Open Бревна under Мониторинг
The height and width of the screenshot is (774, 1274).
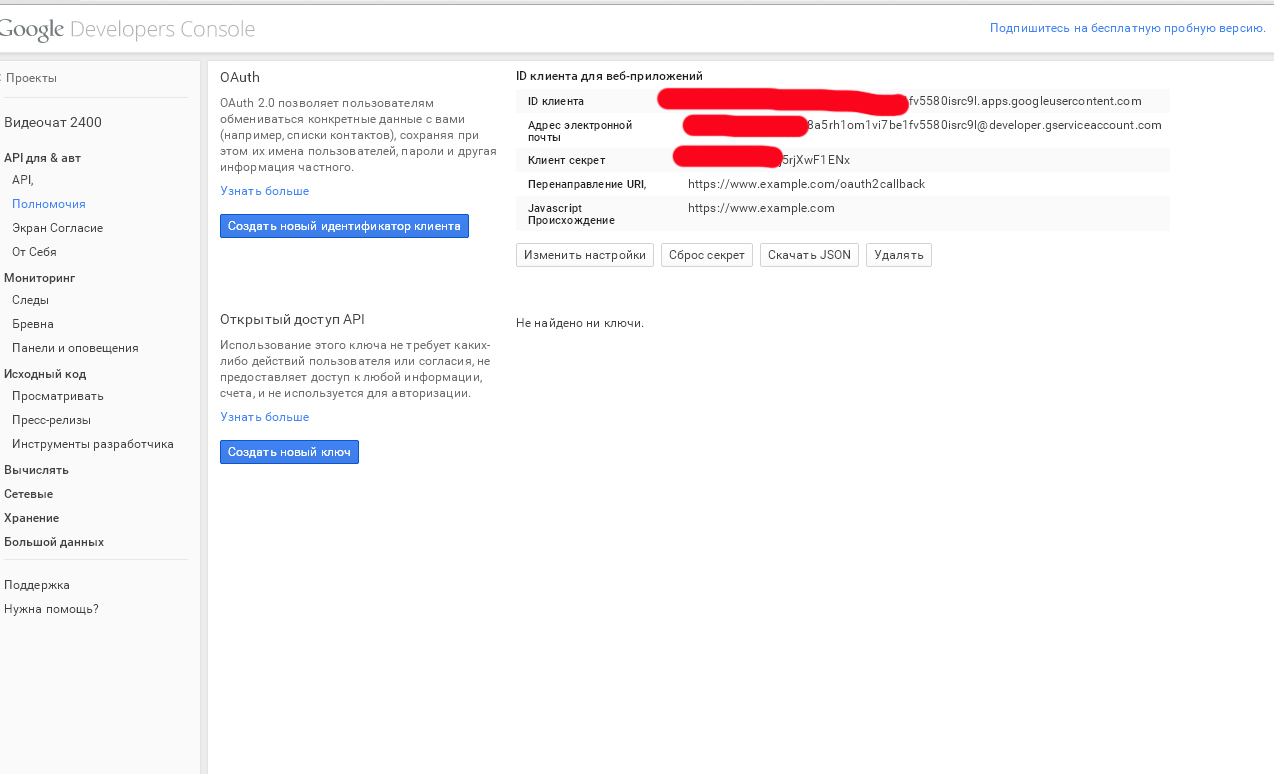(33, 324)
